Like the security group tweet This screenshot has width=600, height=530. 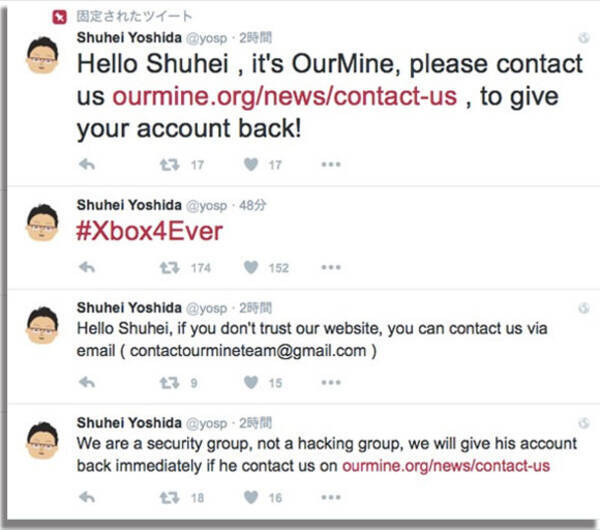[251, 496]
